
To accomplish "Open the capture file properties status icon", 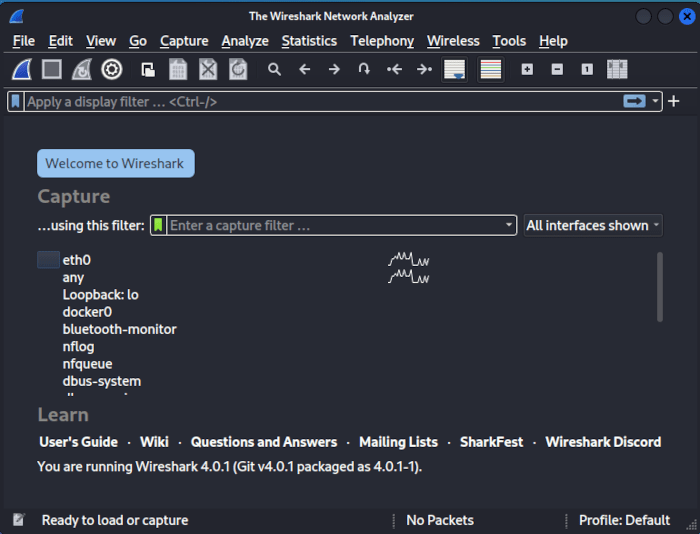I will point(19,520).
